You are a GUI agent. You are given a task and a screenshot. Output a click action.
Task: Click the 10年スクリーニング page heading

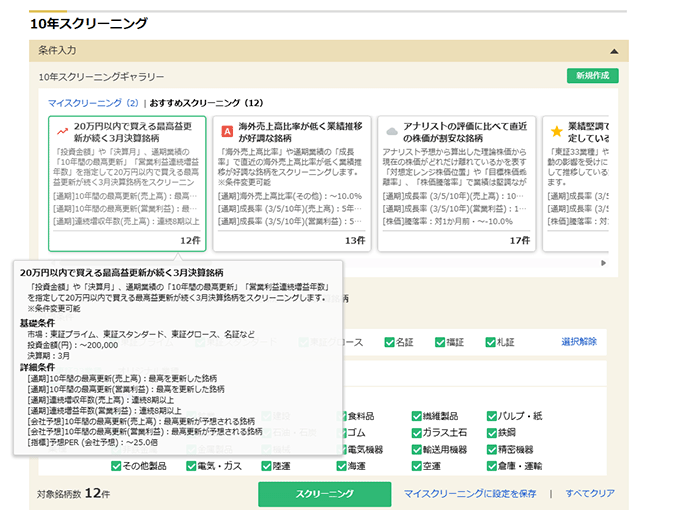pyautogui.click(x=89, y=23)
